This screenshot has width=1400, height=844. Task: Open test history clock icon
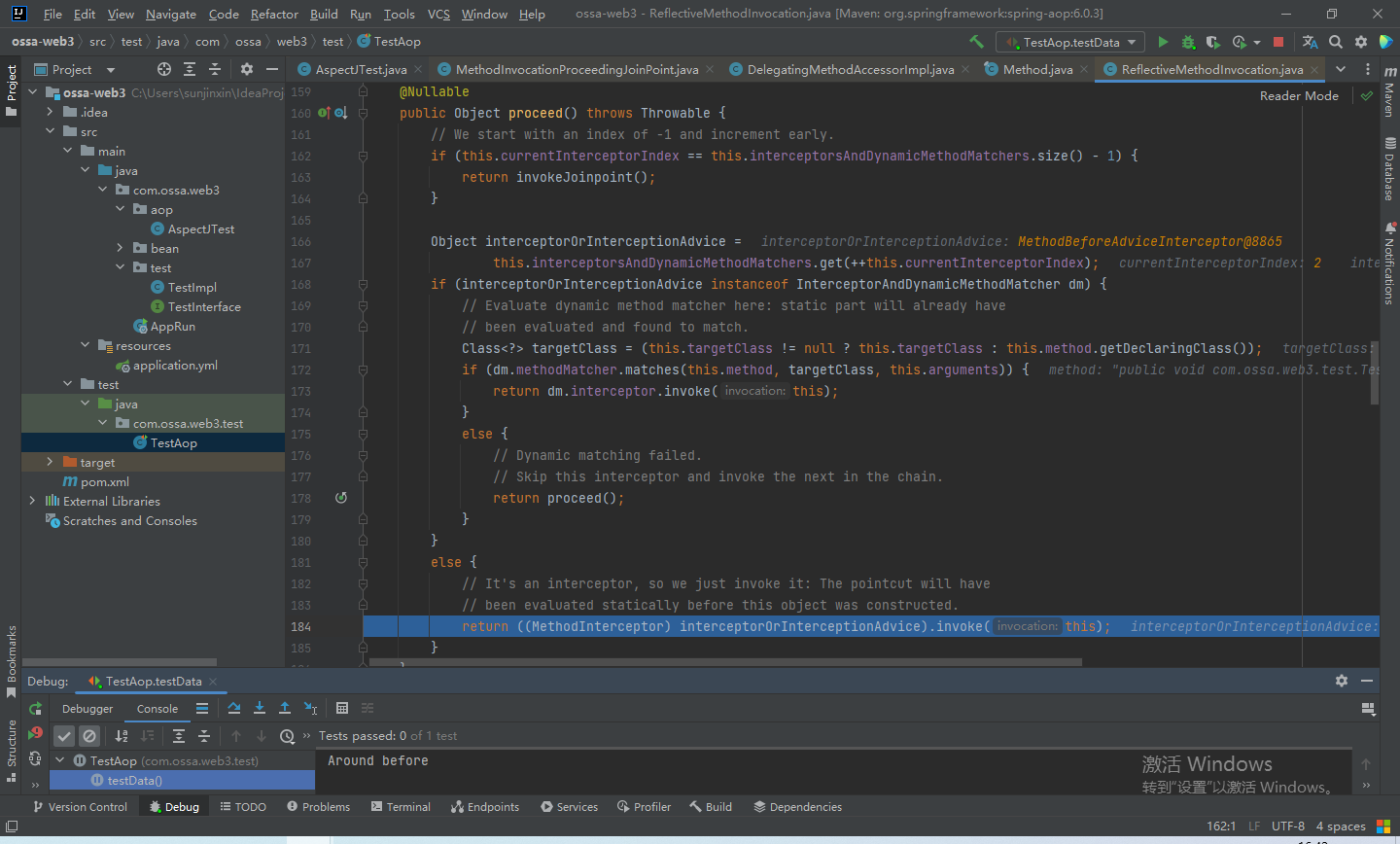(287, 736)
